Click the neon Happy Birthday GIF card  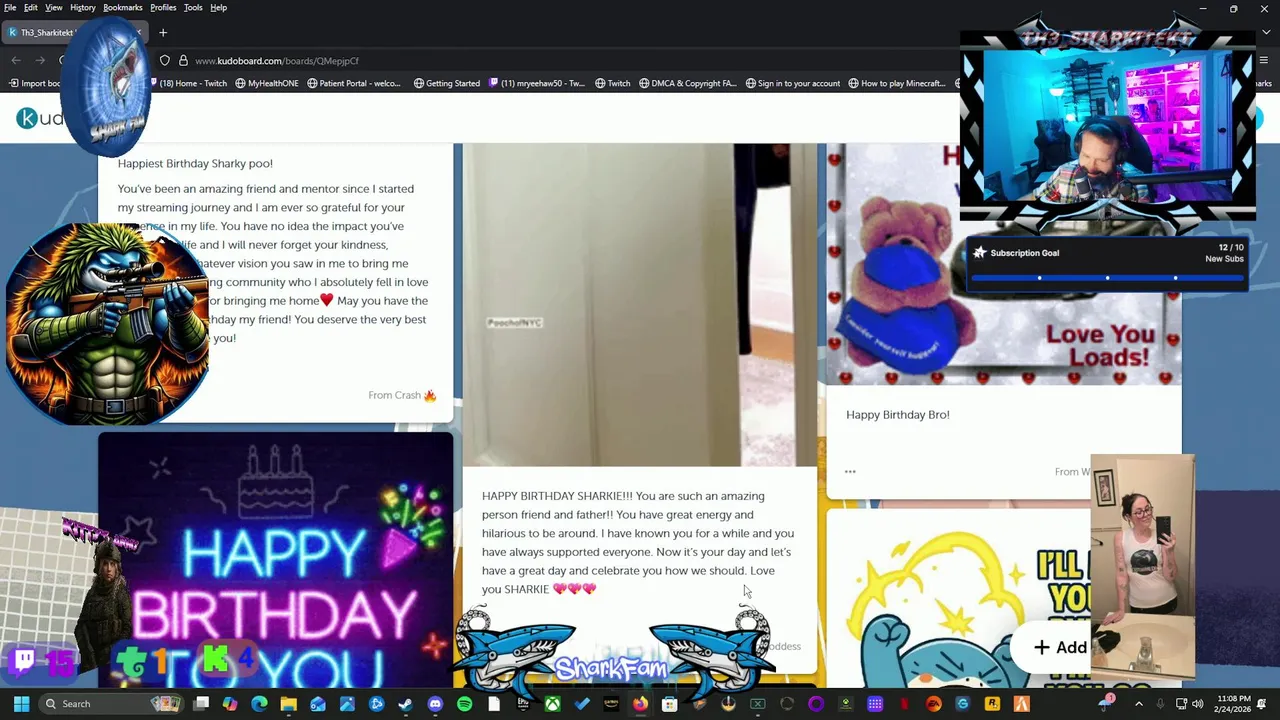(275, 560)
